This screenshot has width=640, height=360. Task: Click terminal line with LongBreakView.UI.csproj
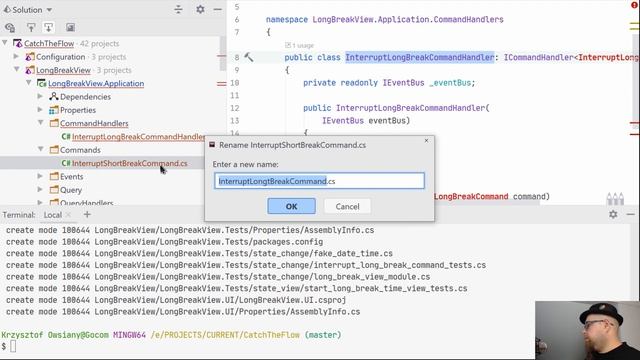click(176, 300)
